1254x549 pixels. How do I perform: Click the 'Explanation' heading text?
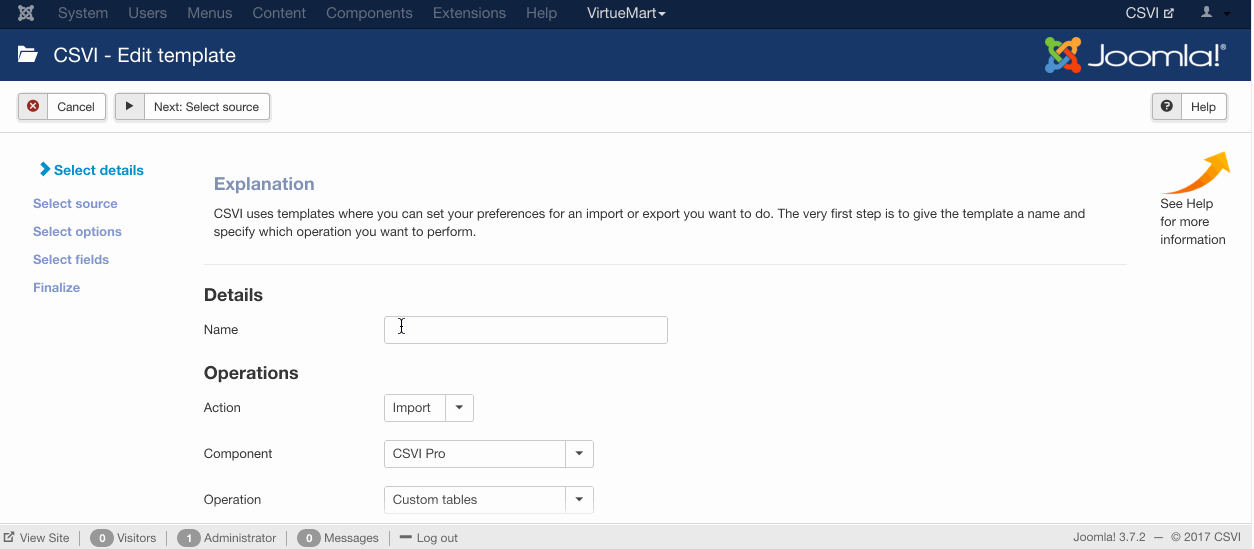pos(264,184)
